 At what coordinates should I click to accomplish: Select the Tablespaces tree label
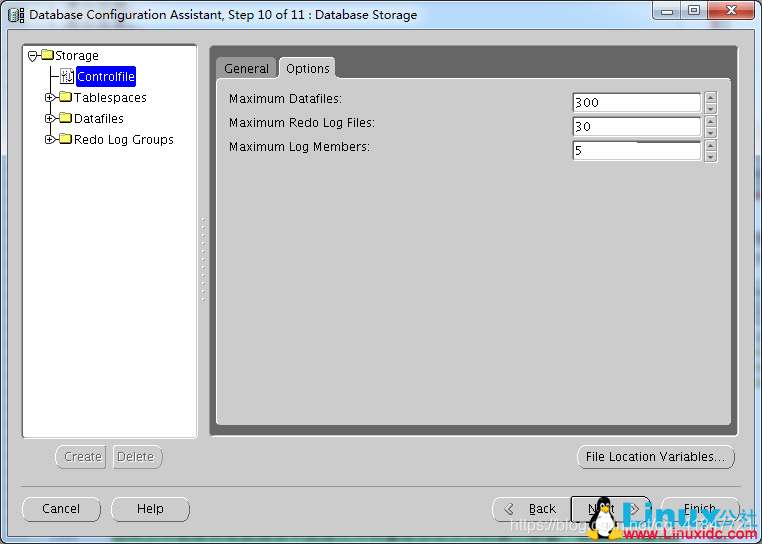point(110,98)
